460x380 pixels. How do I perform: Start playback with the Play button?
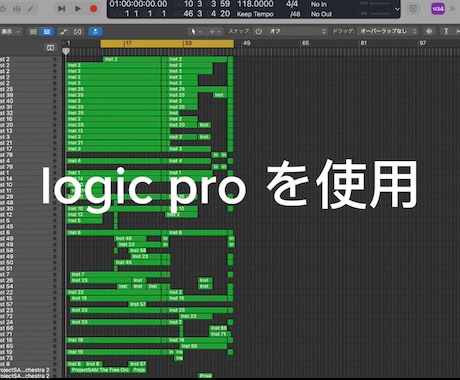78,9
